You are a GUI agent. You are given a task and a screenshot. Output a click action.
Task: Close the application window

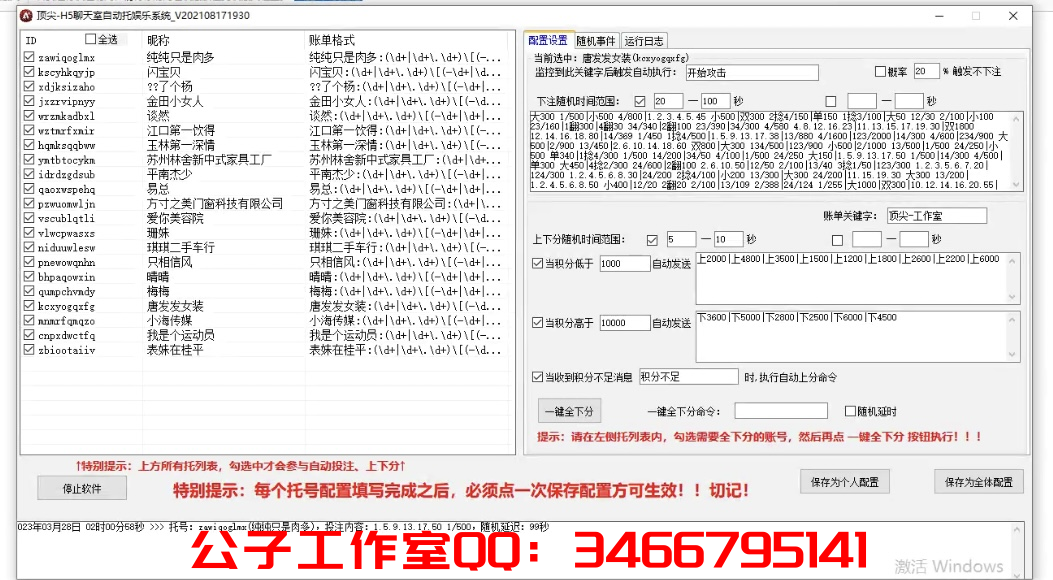point(1013,15)
